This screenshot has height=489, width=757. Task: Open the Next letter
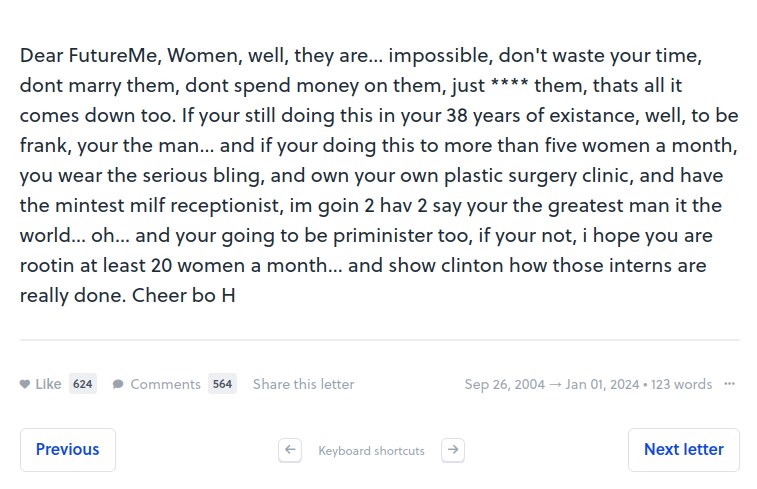684,450
